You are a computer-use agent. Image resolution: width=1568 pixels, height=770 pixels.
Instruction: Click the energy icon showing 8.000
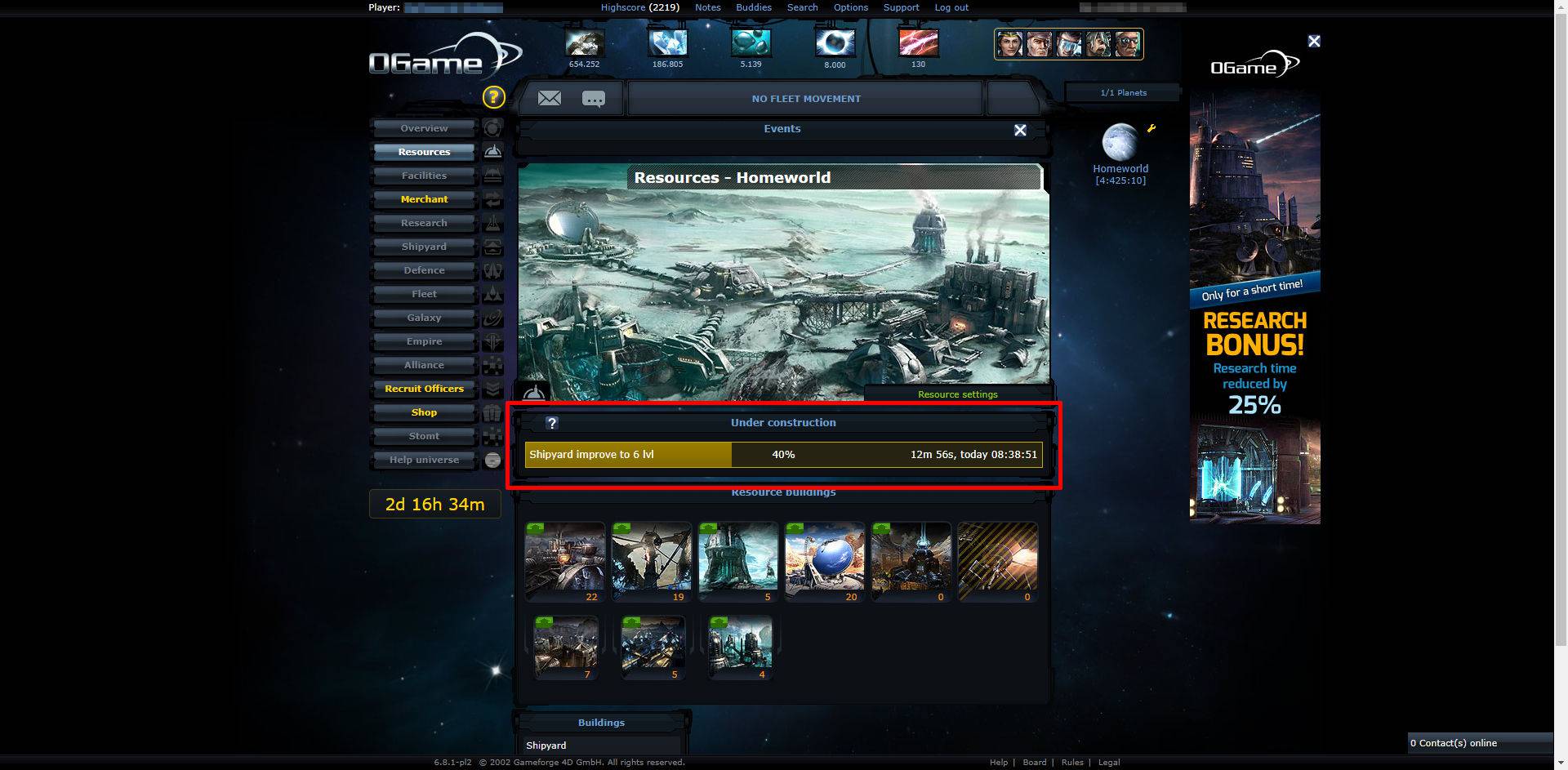point(835,42)
